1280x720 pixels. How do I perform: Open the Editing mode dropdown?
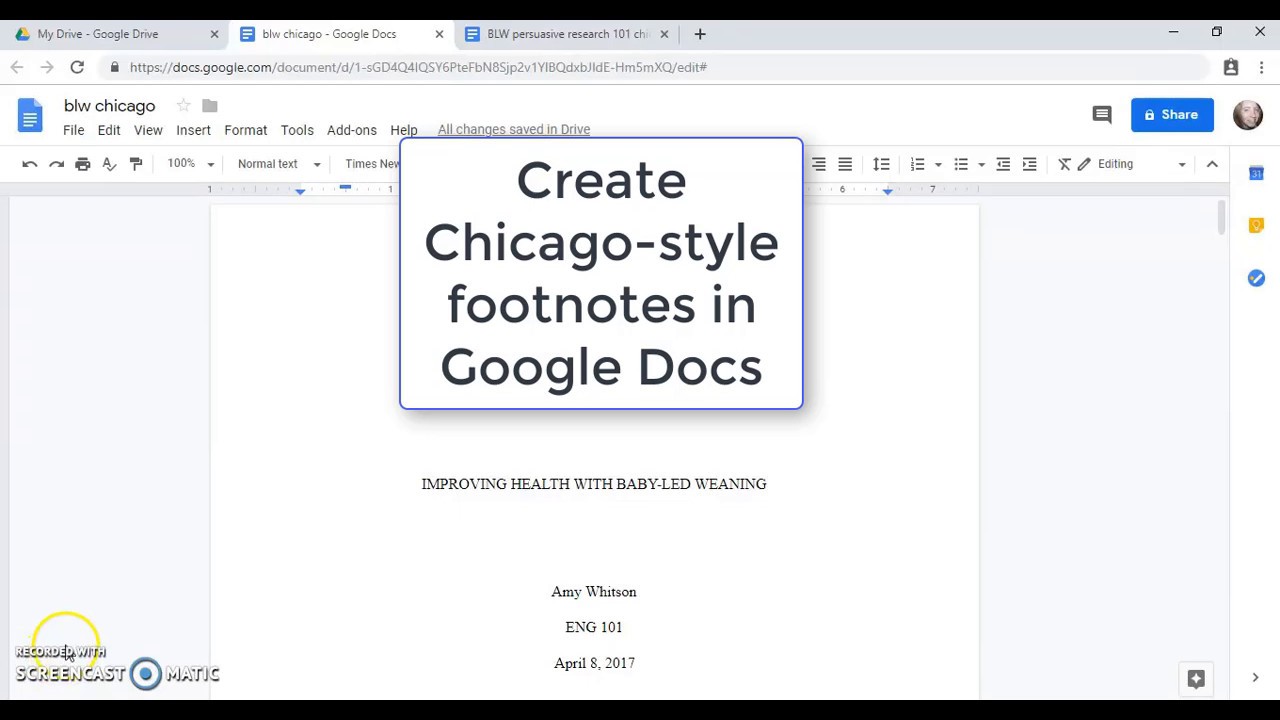(x=1131, y=164)
